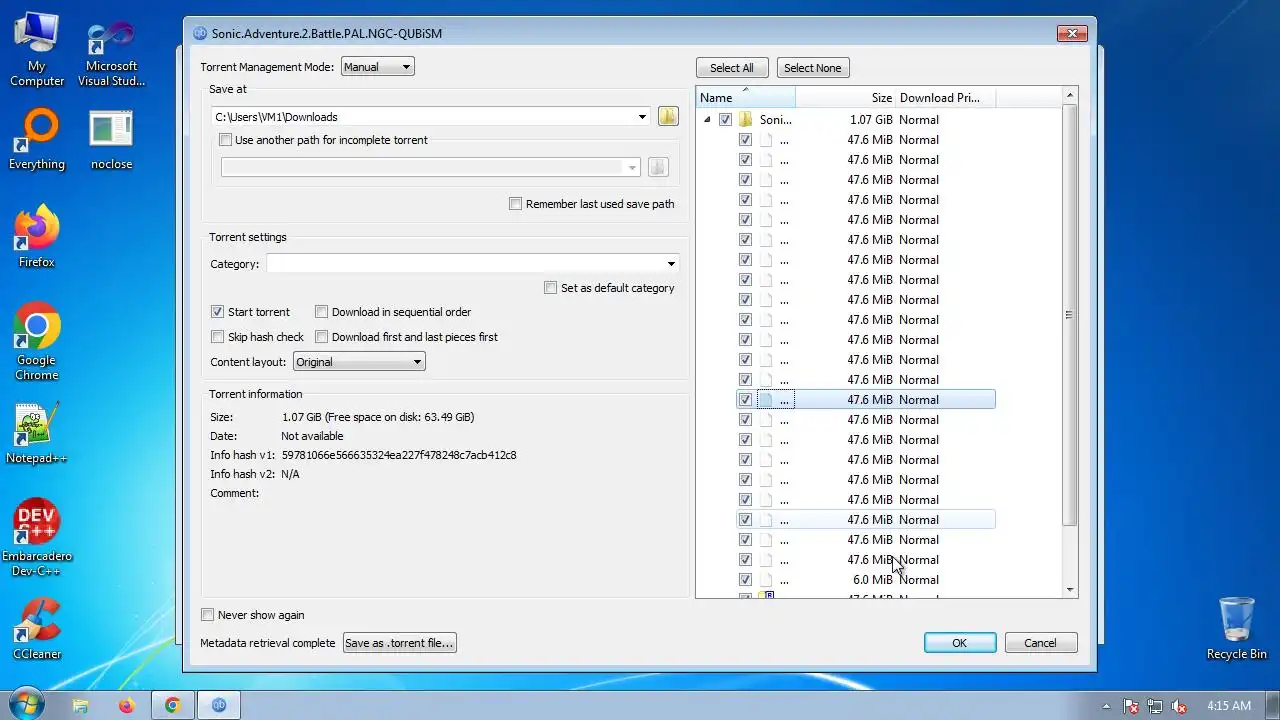Open Torrent Management Mode dropdown
1280x720 pixels.
(x=377, y=67)
